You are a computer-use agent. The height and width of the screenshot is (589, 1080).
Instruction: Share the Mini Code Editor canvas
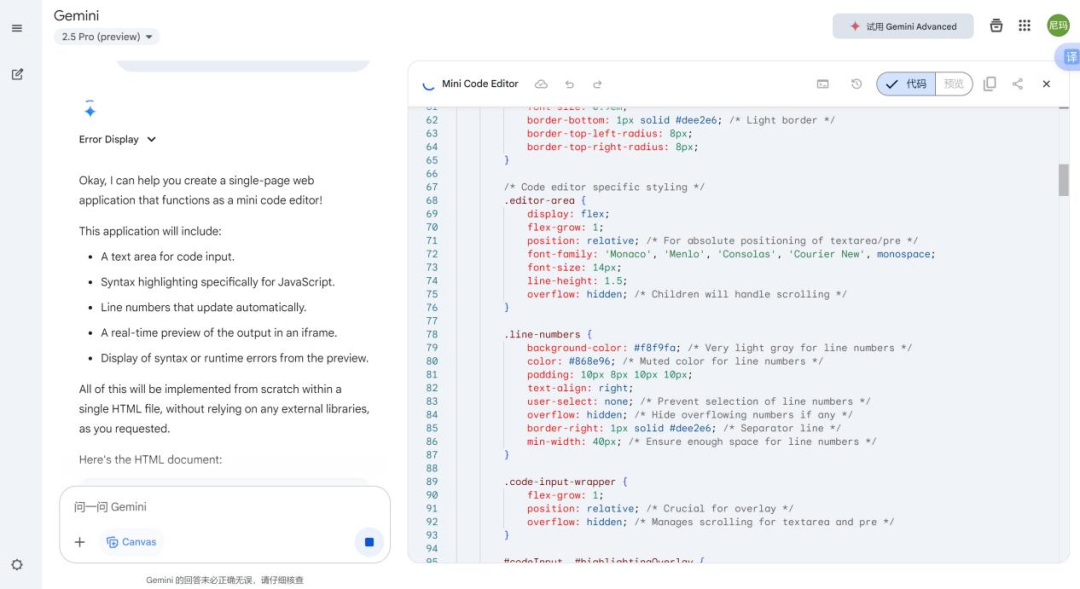pyautogui.click(x=1017, y=84)
